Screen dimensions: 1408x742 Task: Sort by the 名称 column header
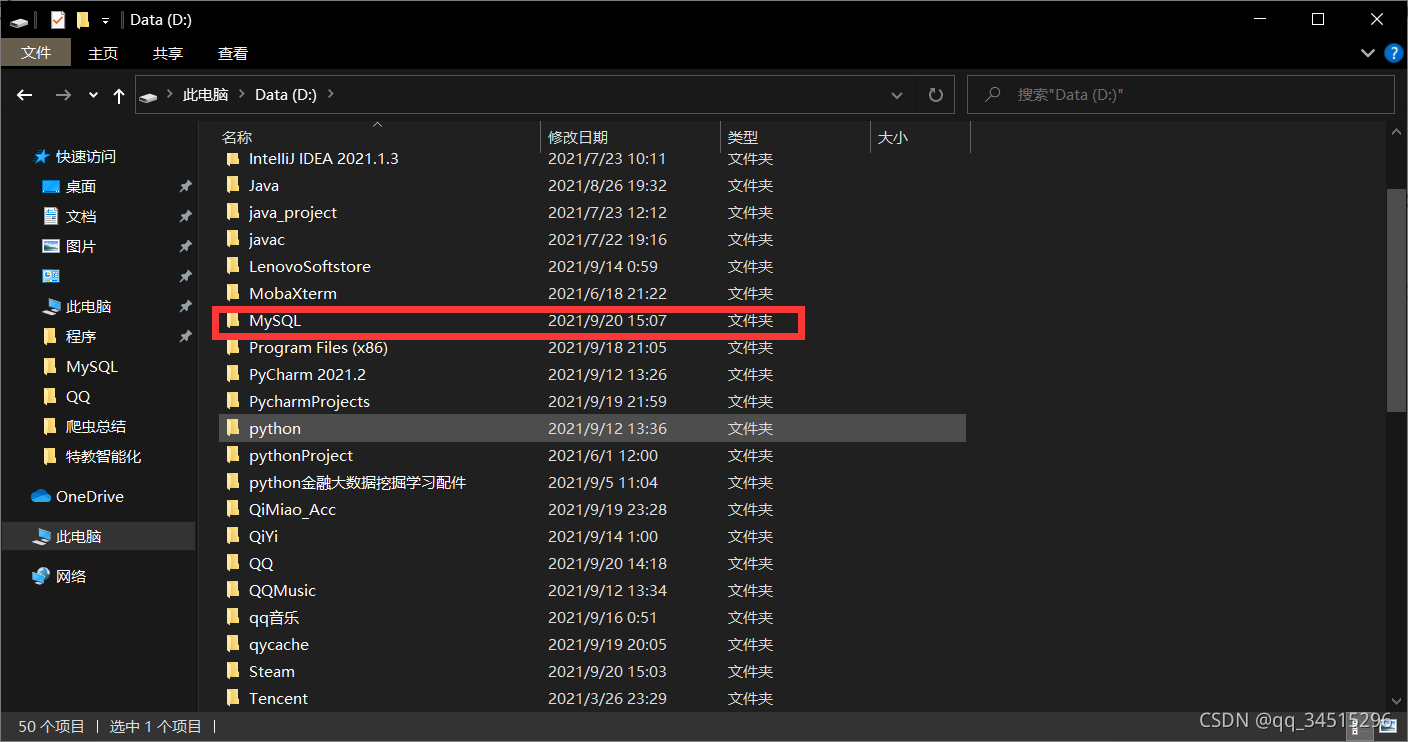tap(378, 137)
